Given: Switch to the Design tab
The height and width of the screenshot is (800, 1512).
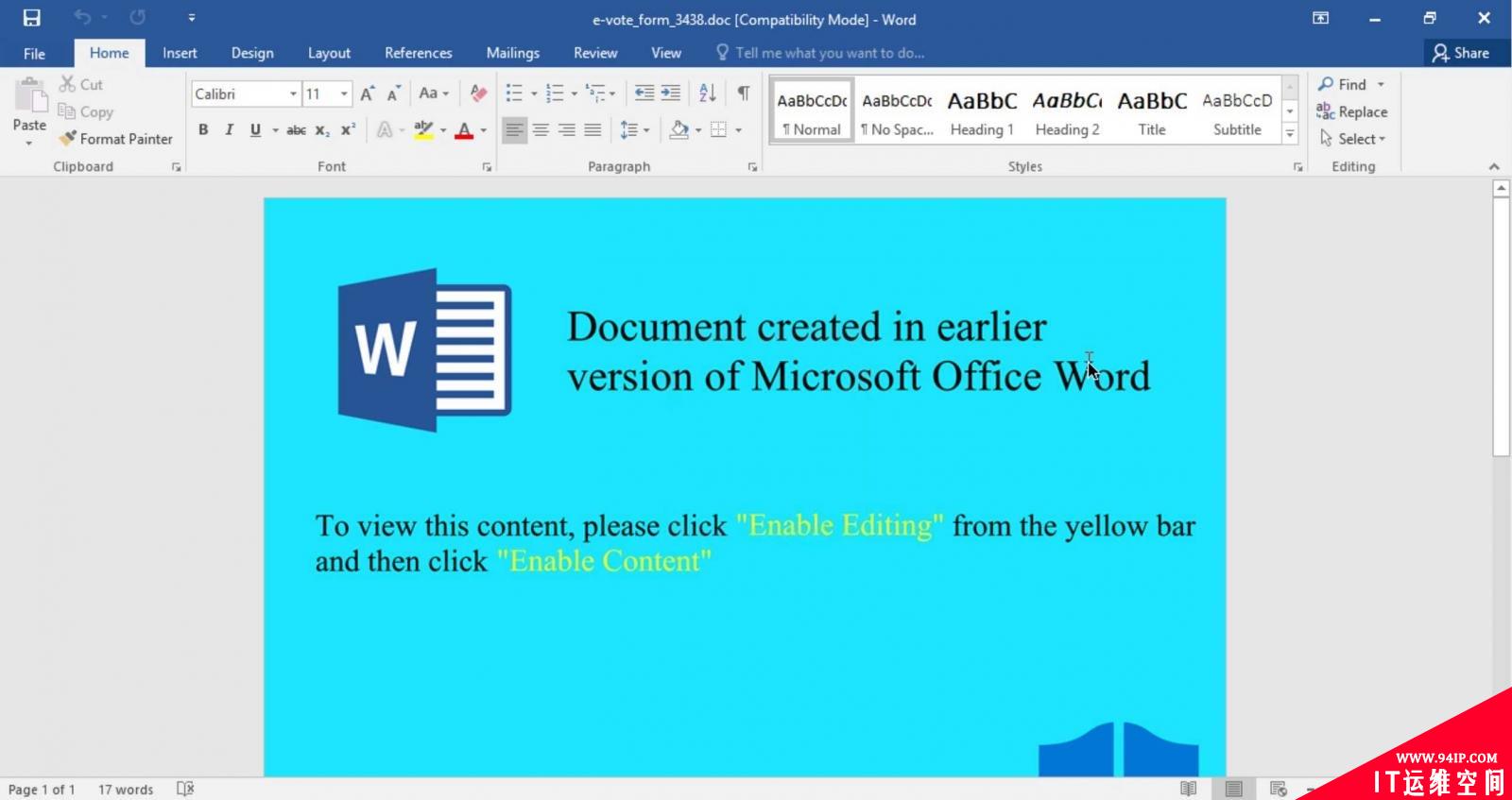Looking at the screenshot, I should point(252,53).
